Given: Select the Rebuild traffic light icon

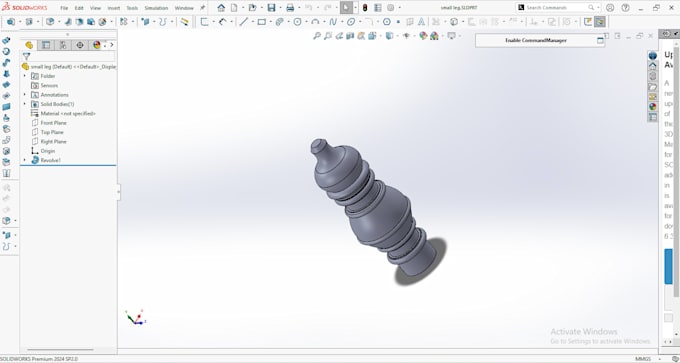Looking at the screenshot, I should (365, 8).
